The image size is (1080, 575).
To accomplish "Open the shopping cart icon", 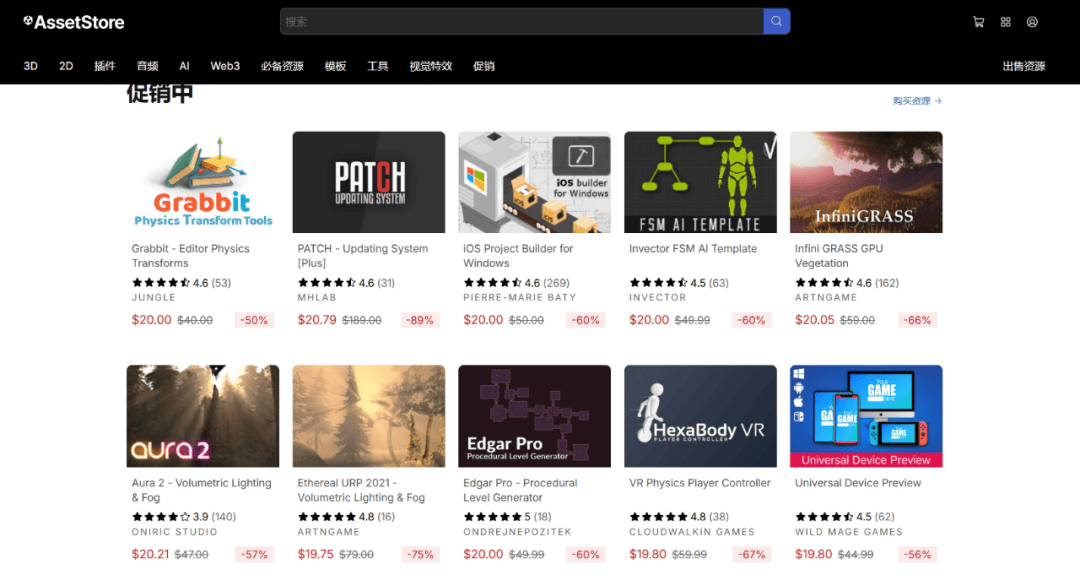I will (x=978, y=22).
